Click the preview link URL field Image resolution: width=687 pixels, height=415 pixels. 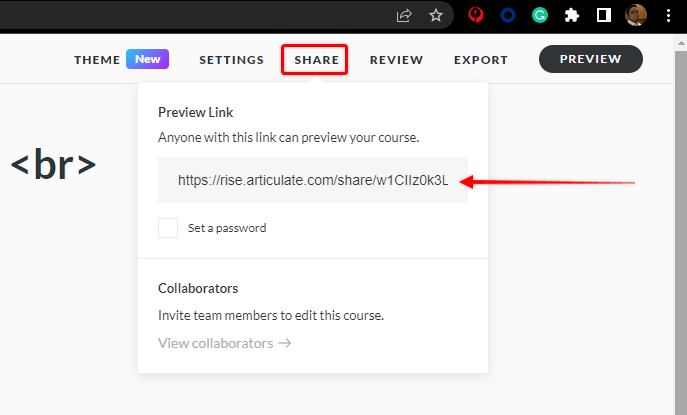312,180
